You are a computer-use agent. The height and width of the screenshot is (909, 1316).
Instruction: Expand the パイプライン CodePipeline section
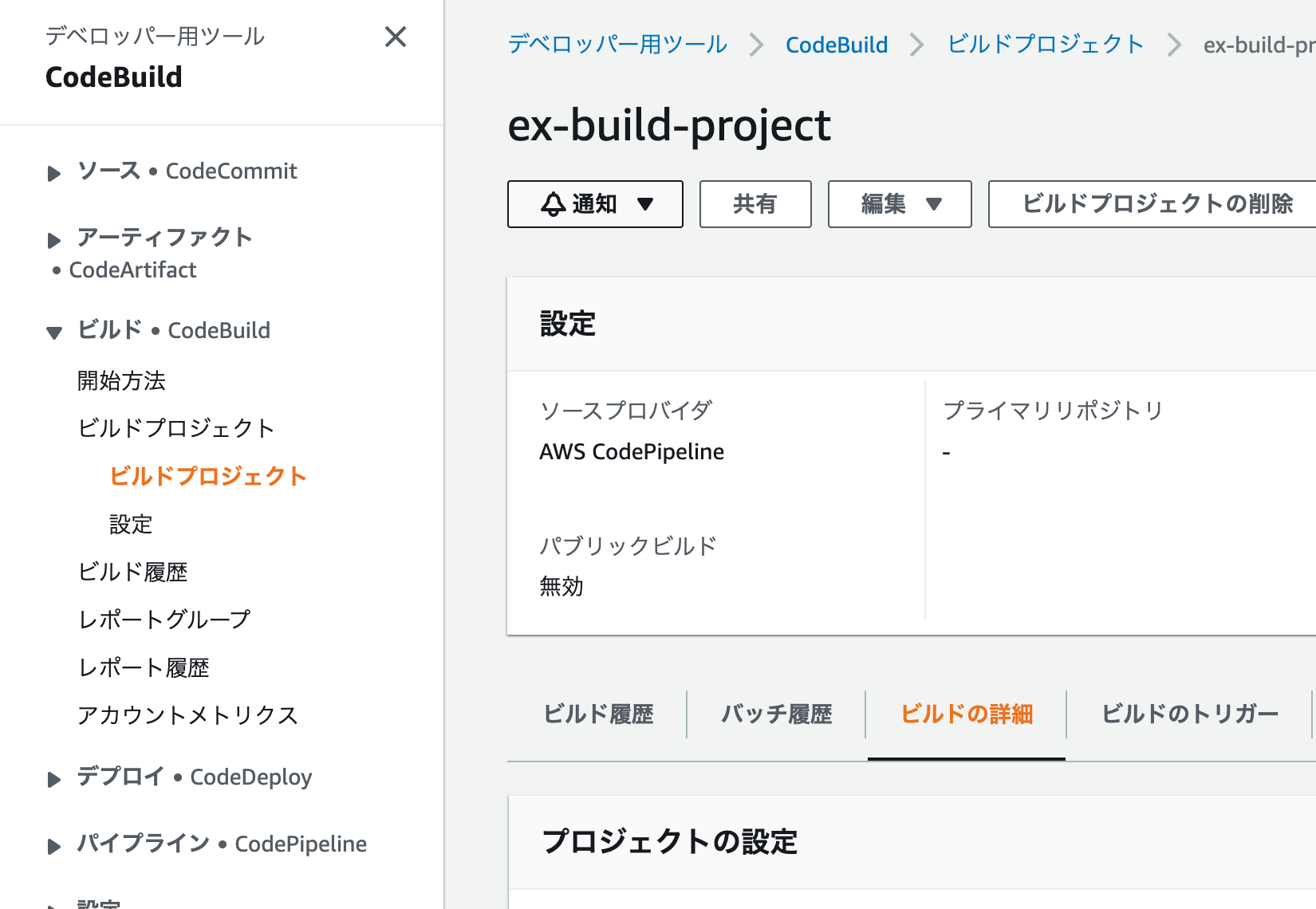tap(54, 846)
